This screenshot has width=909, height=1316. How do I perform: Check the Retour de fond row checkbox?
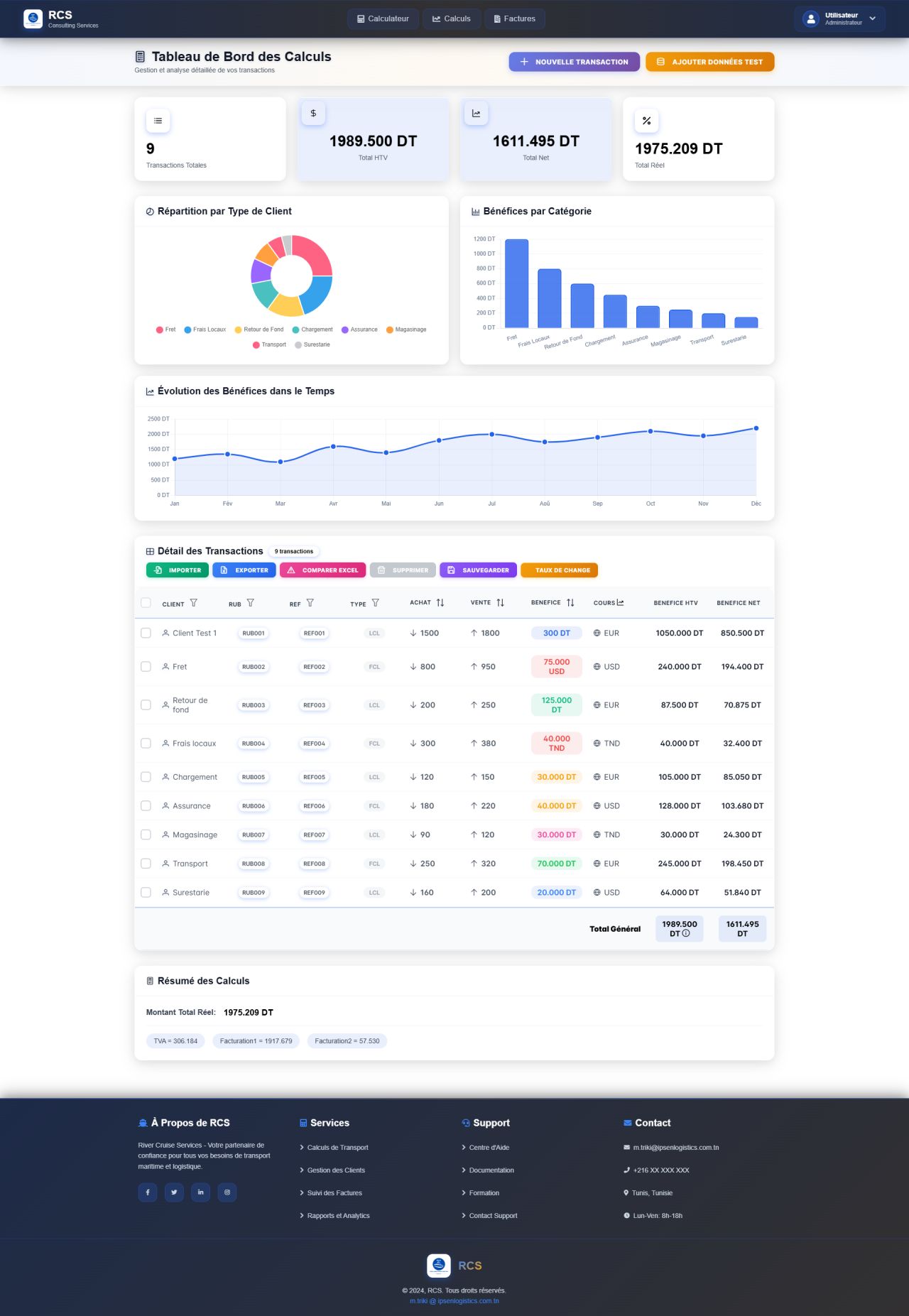point(146,705)
